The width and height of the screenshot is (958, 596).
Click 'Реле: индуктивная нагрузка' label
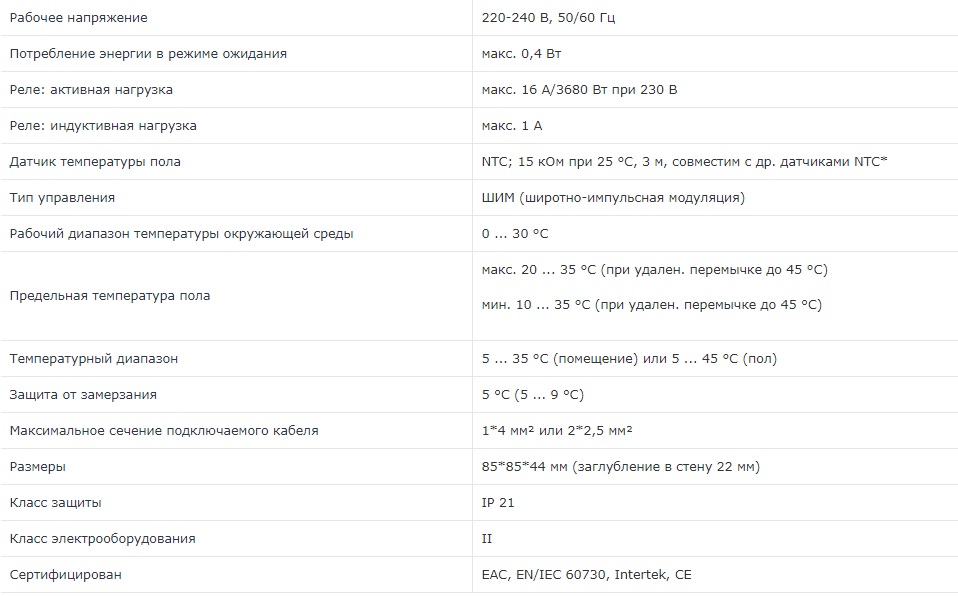(103, 126)
